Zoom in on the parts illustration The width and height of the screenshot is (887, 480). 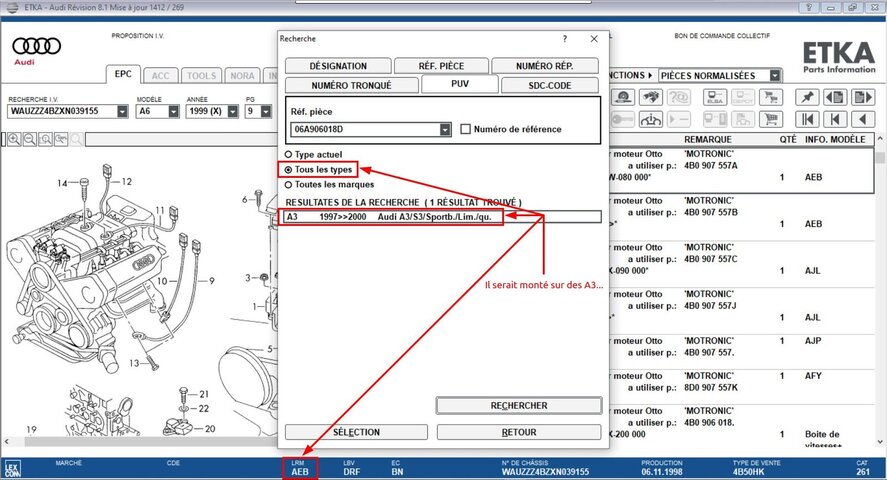14,139
